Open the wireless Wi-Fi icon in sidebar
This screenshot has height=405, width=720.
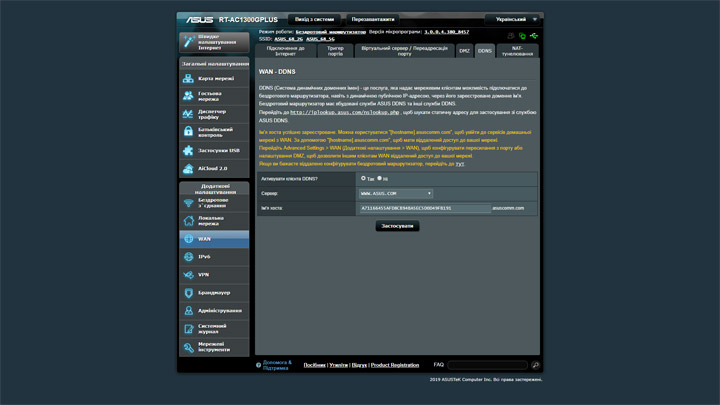coord(188,203)
